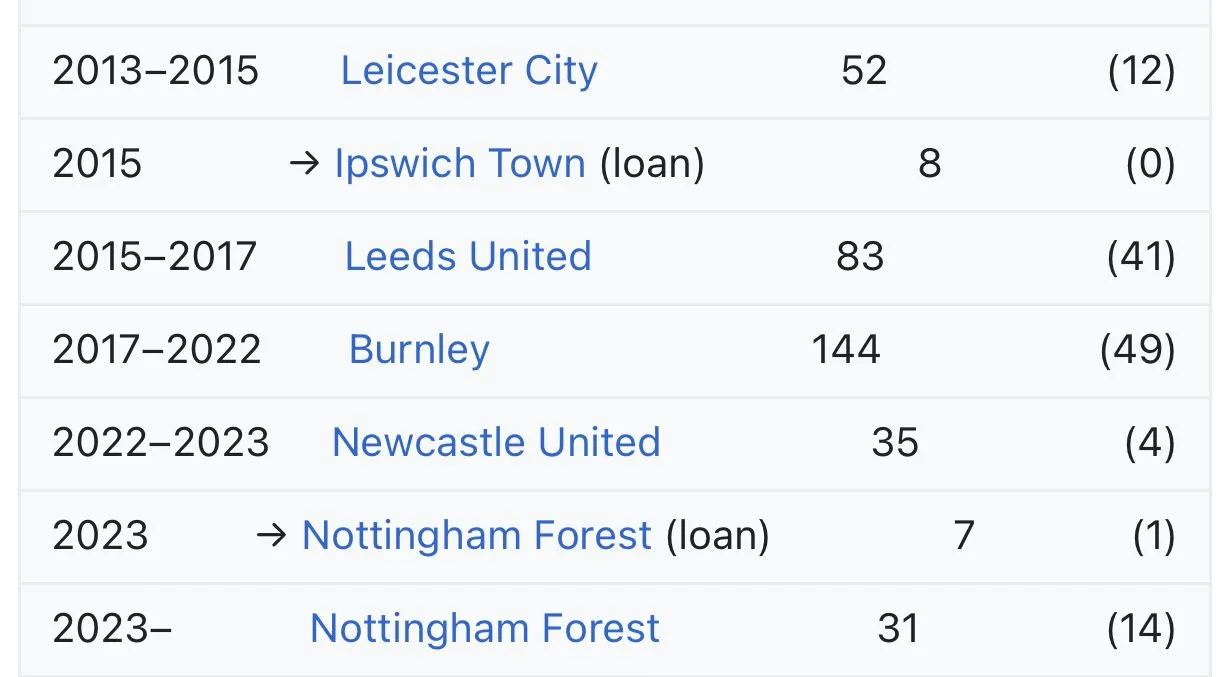This screenshot has width=1230, height=677.
Task: Select the 2013–2015 years cell
Action: tap(155, 71)
